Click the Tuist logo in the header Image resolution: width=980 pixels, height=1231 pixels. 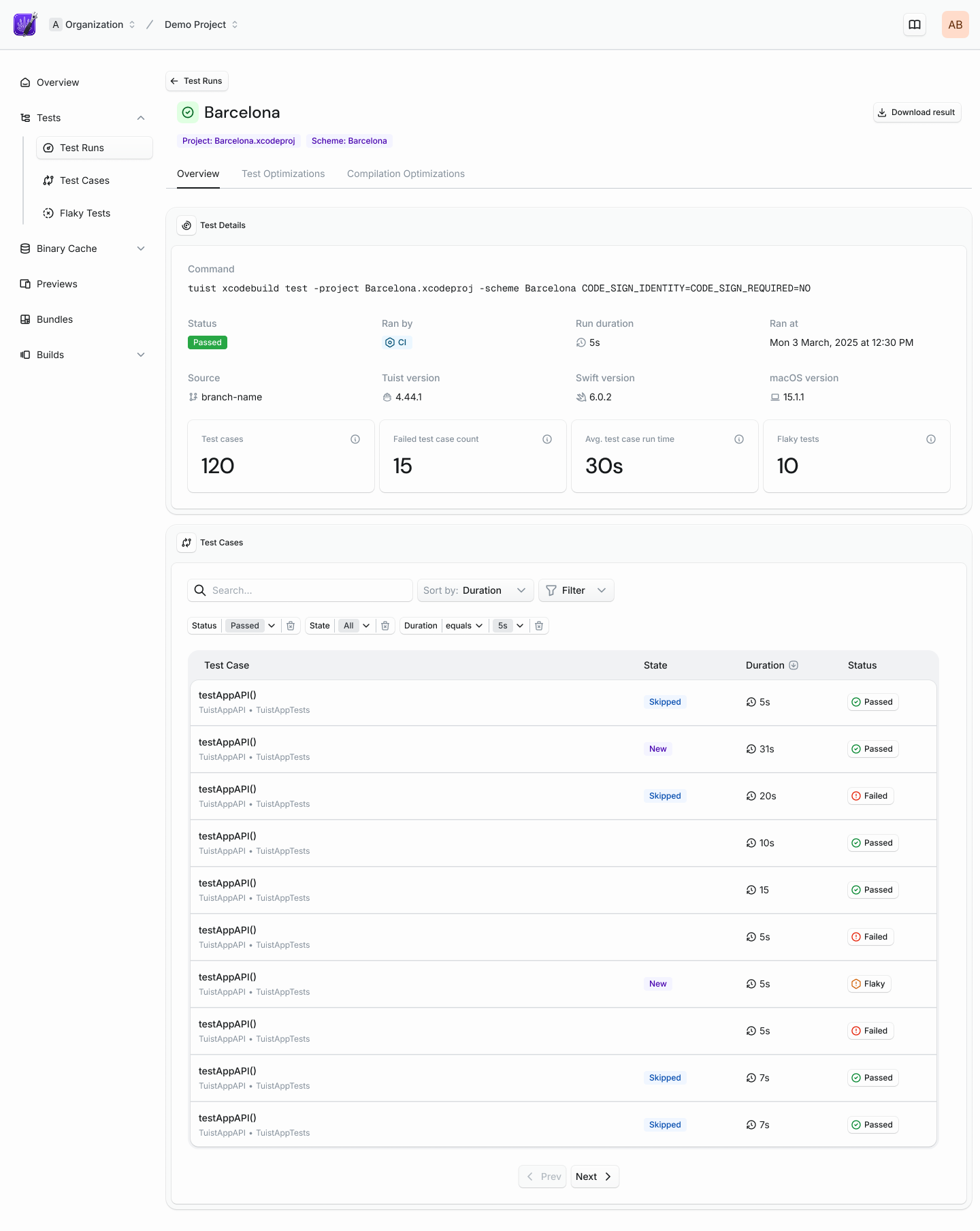coord(25,25)
